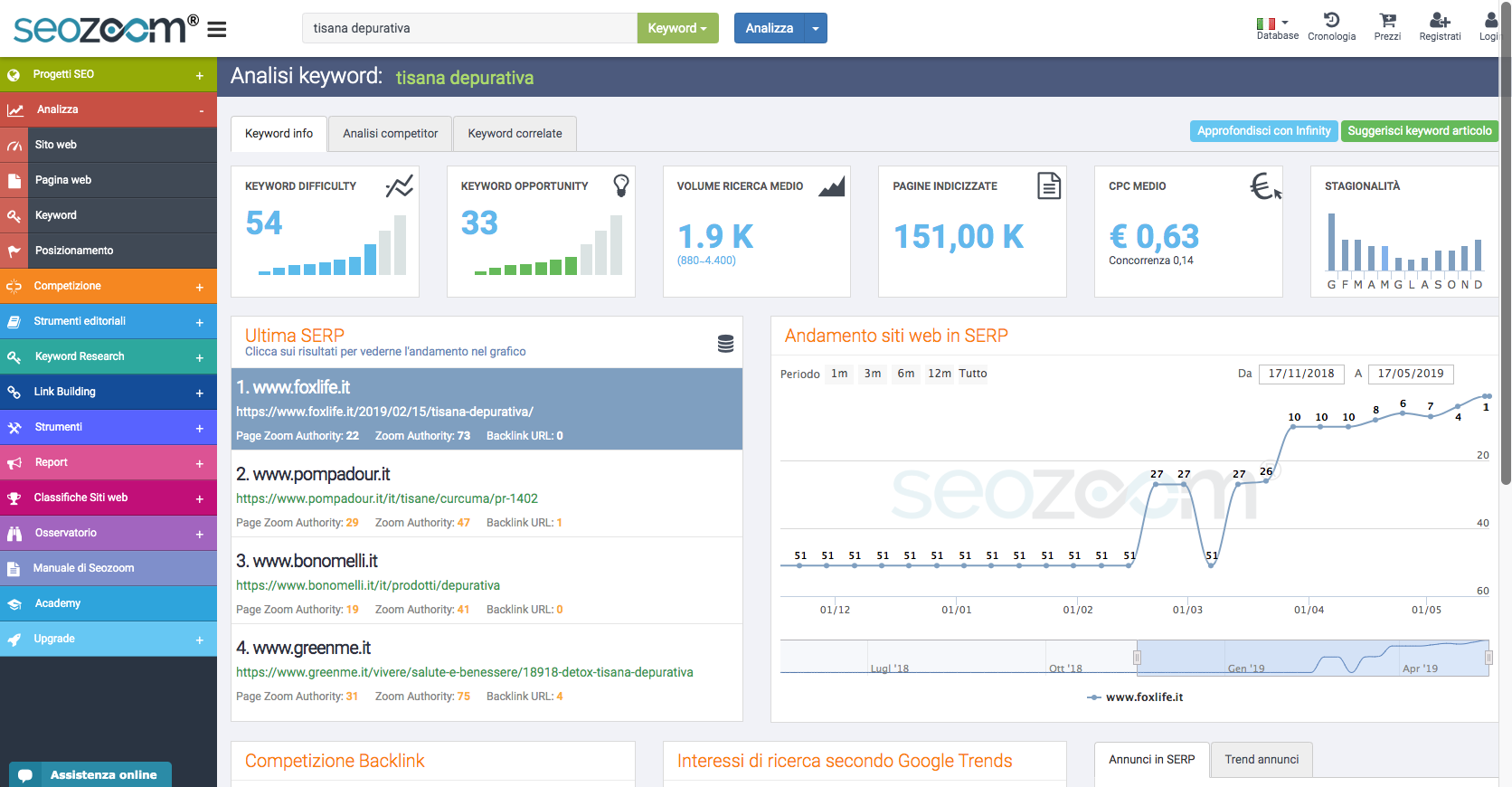Expand the Osservatorio section
The height and width of the screenshot is (787, 1512).
(x=200, y=535)
